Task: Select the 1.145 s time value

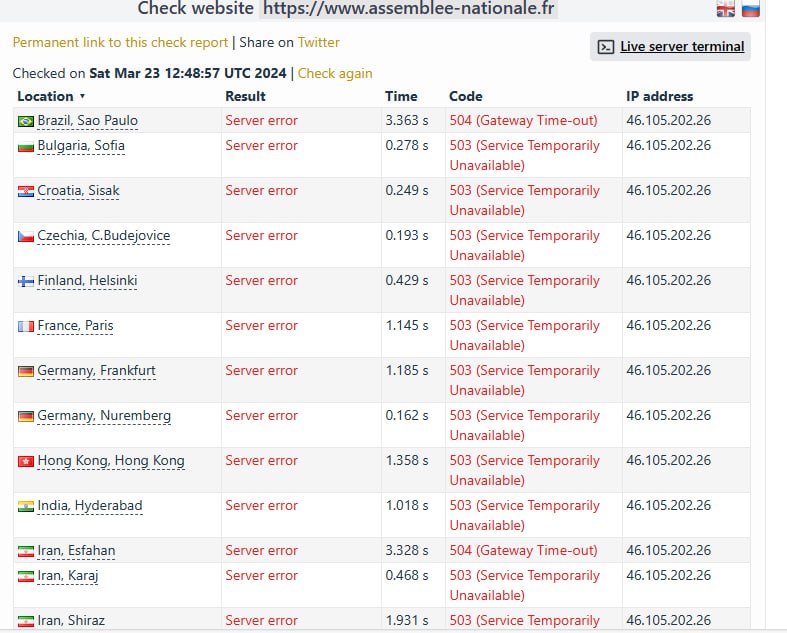Action: pos(407,326)
